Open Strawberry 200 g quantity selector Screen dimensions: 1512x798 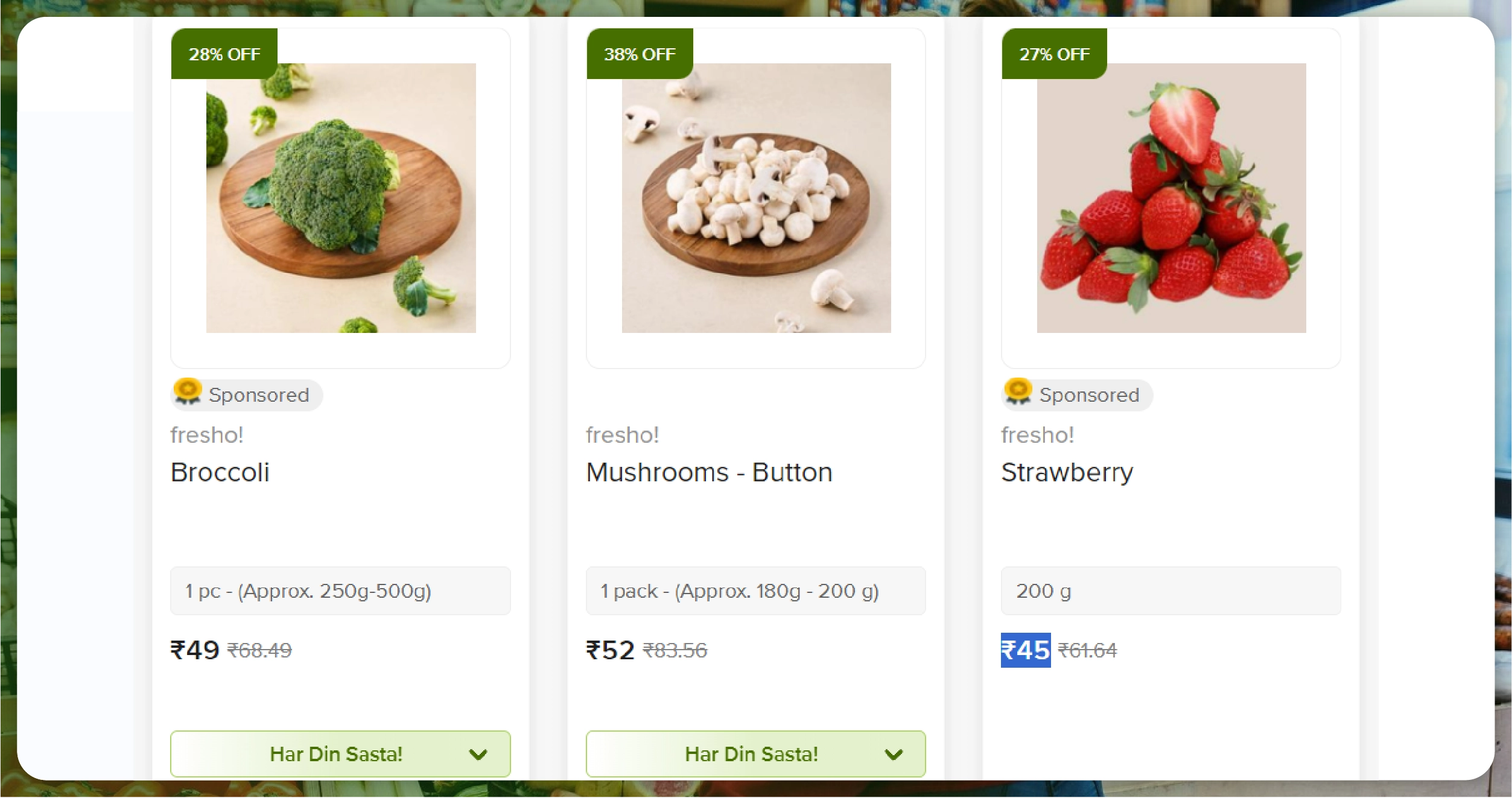click(1171, 591)
